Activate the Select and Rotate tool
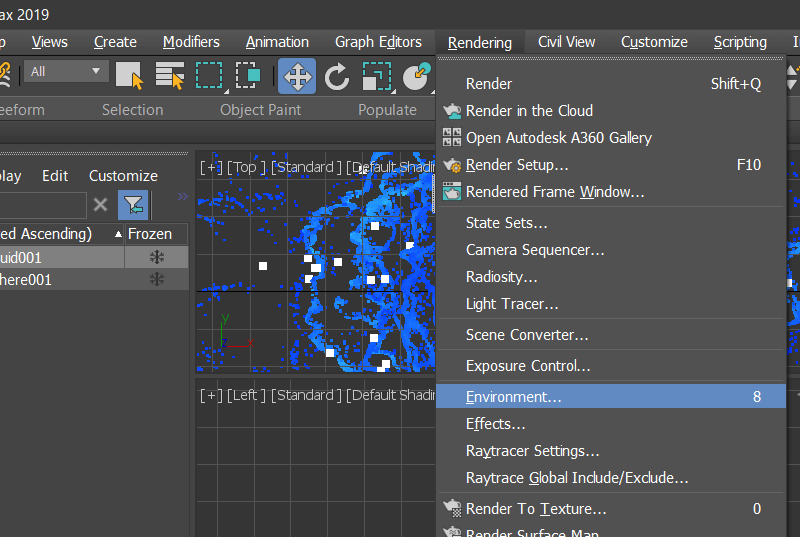This screenshot has width=800, height=537. 337,76
